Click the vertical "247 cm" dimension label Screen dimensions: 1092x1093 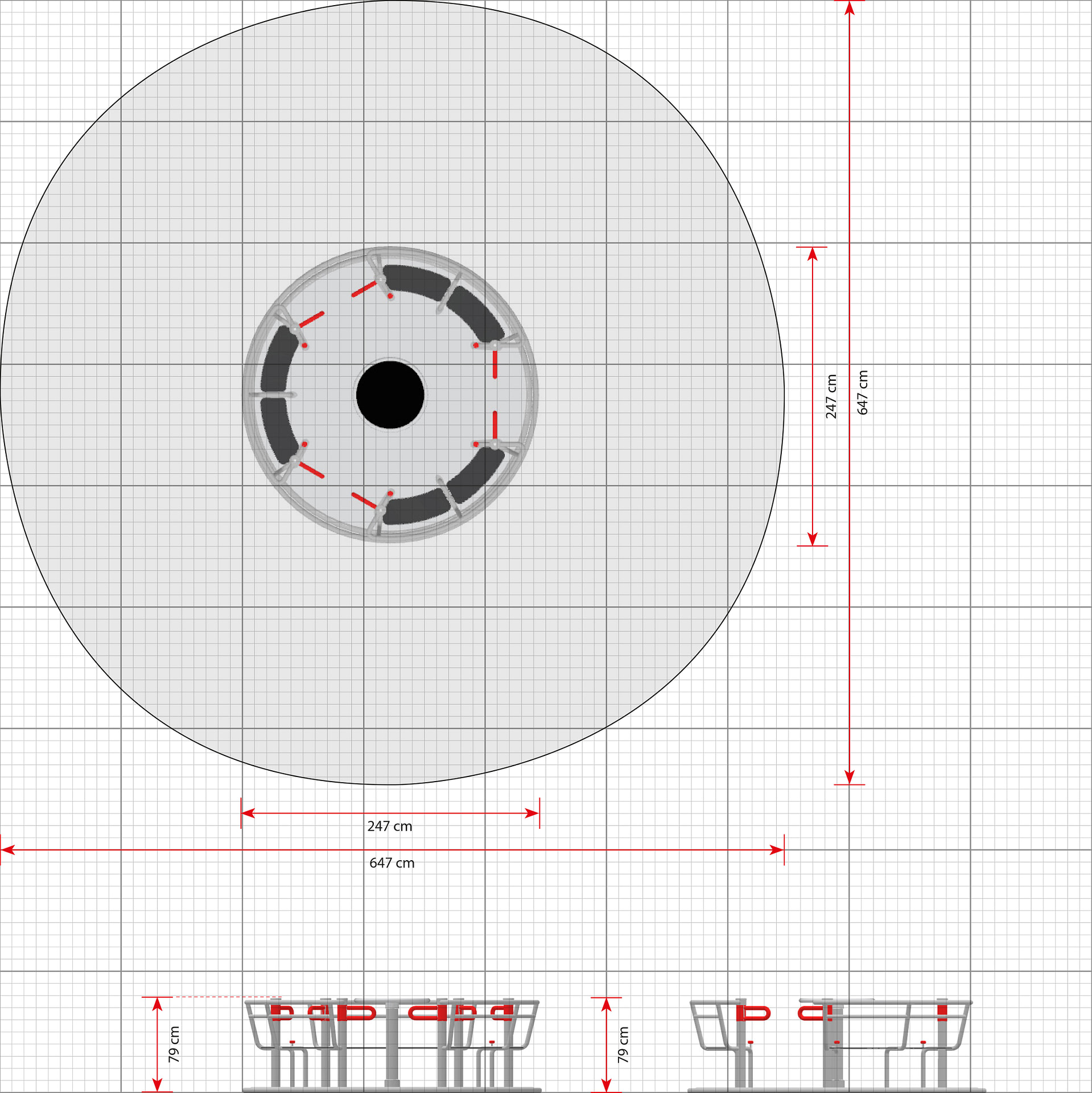click(x=831, y=396)
